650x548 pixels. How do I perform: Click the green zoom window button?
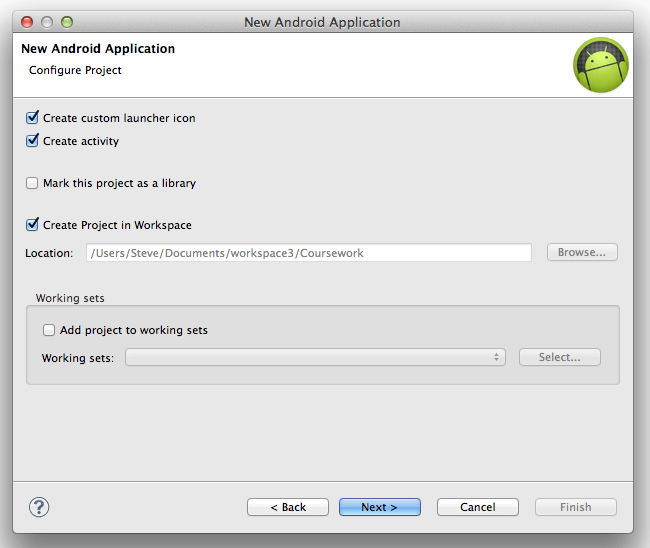click(x=67, y=22)
